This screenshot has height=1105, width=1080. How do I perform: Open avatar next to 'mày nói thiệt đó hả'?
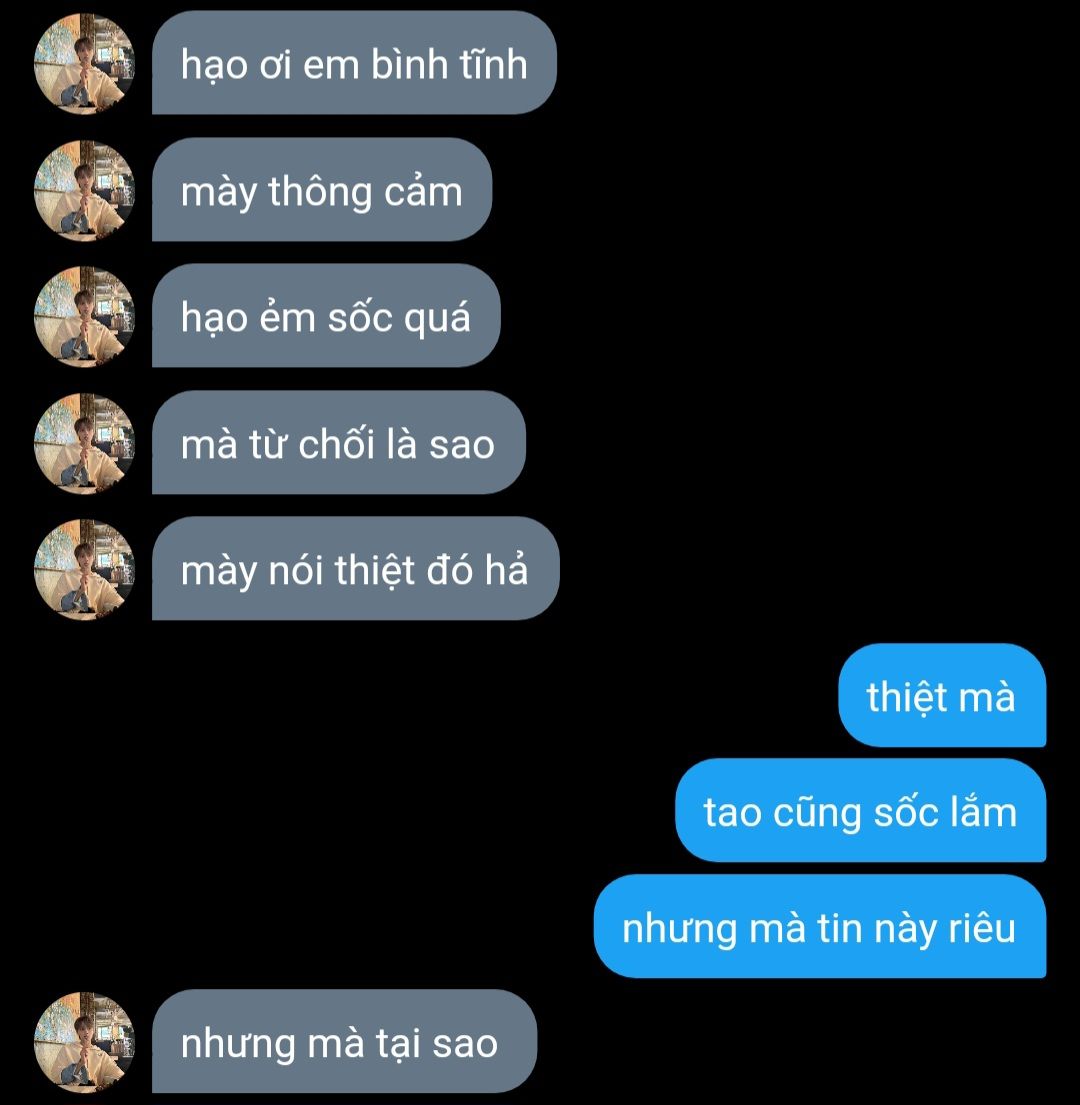85,569
